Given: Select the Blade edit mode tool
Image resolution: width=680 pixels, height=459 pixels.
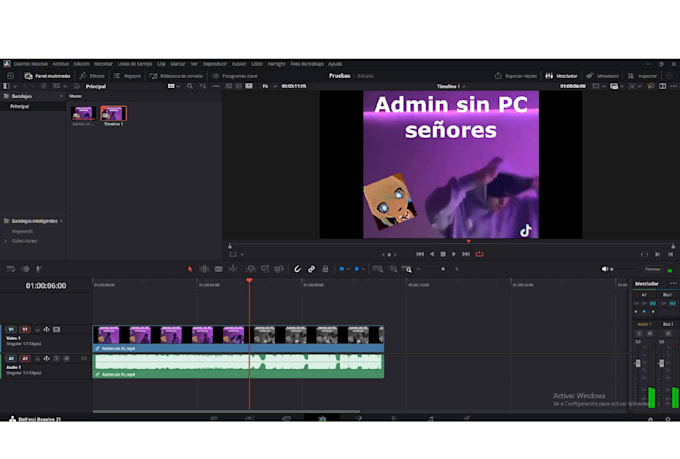Looking at the screenshot, I should (x=233, y=269).
